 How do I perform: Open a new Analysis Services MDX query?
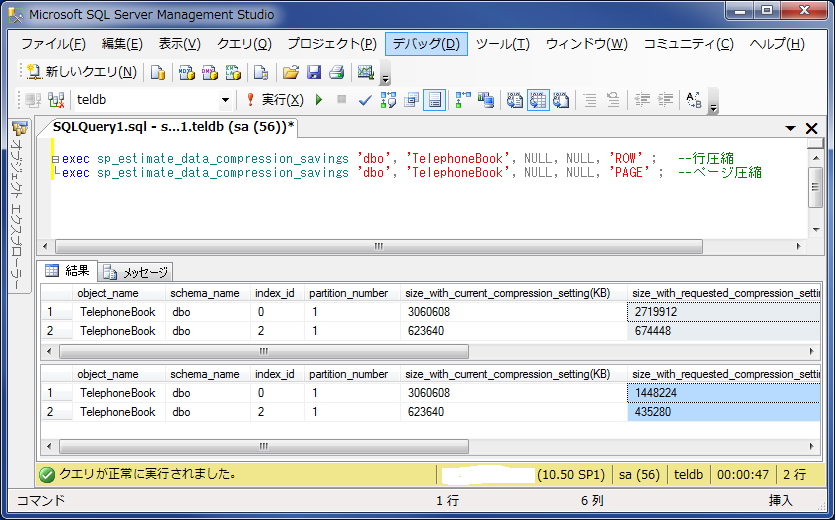pos(187,72)
